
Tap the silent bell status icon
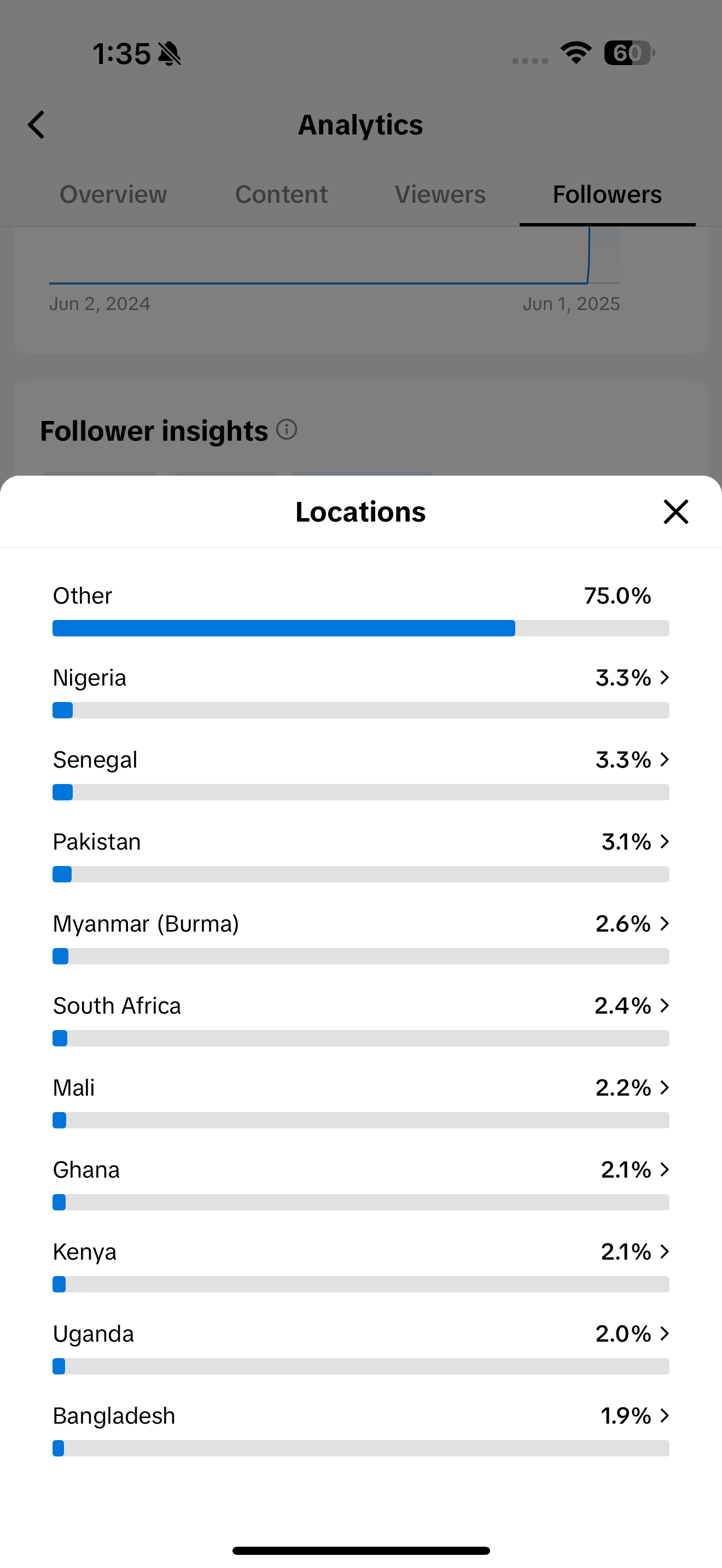(170, 54)
